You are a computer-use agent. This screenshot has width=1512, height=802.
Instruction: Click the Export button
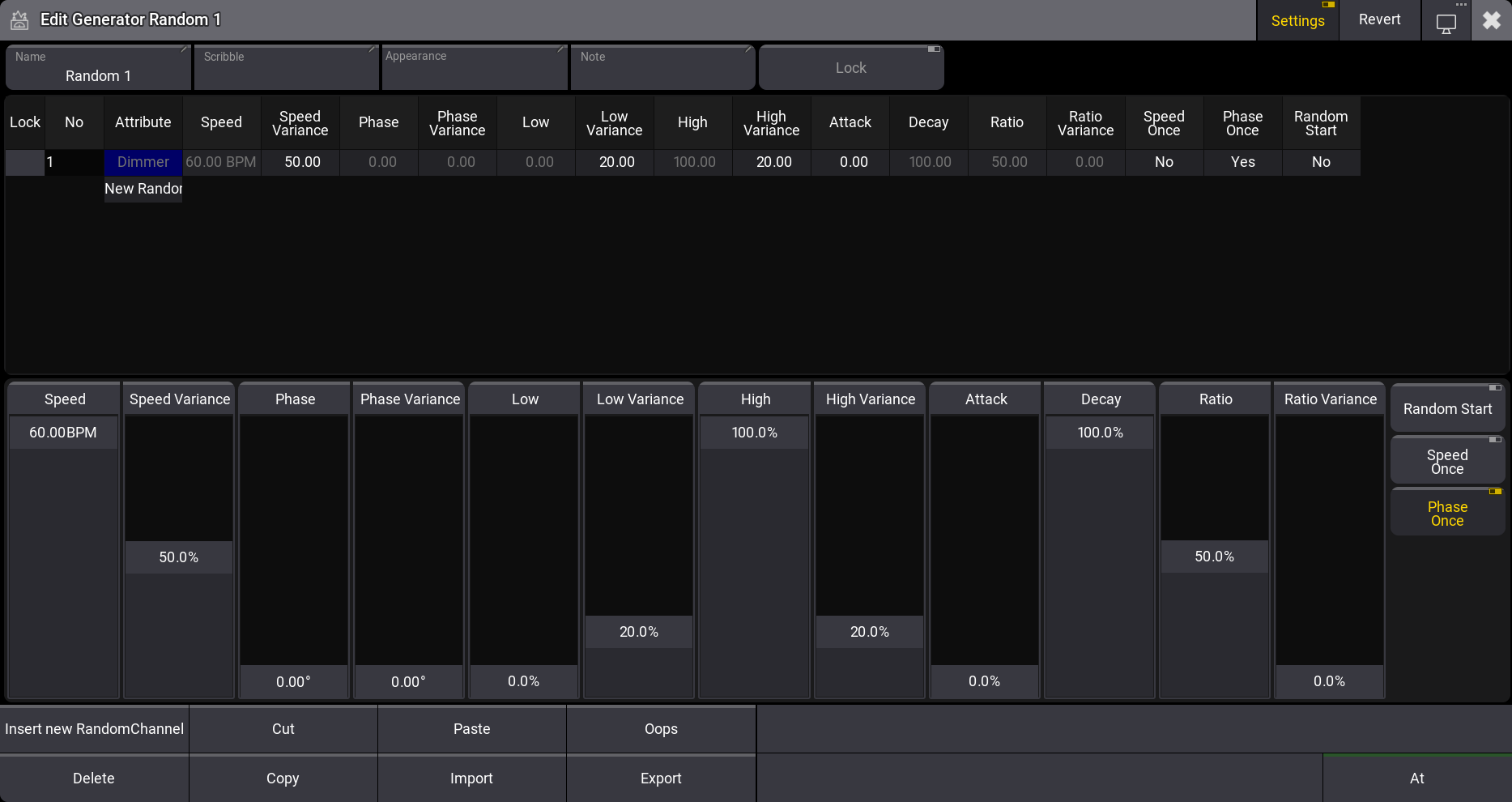pos(661,779)
